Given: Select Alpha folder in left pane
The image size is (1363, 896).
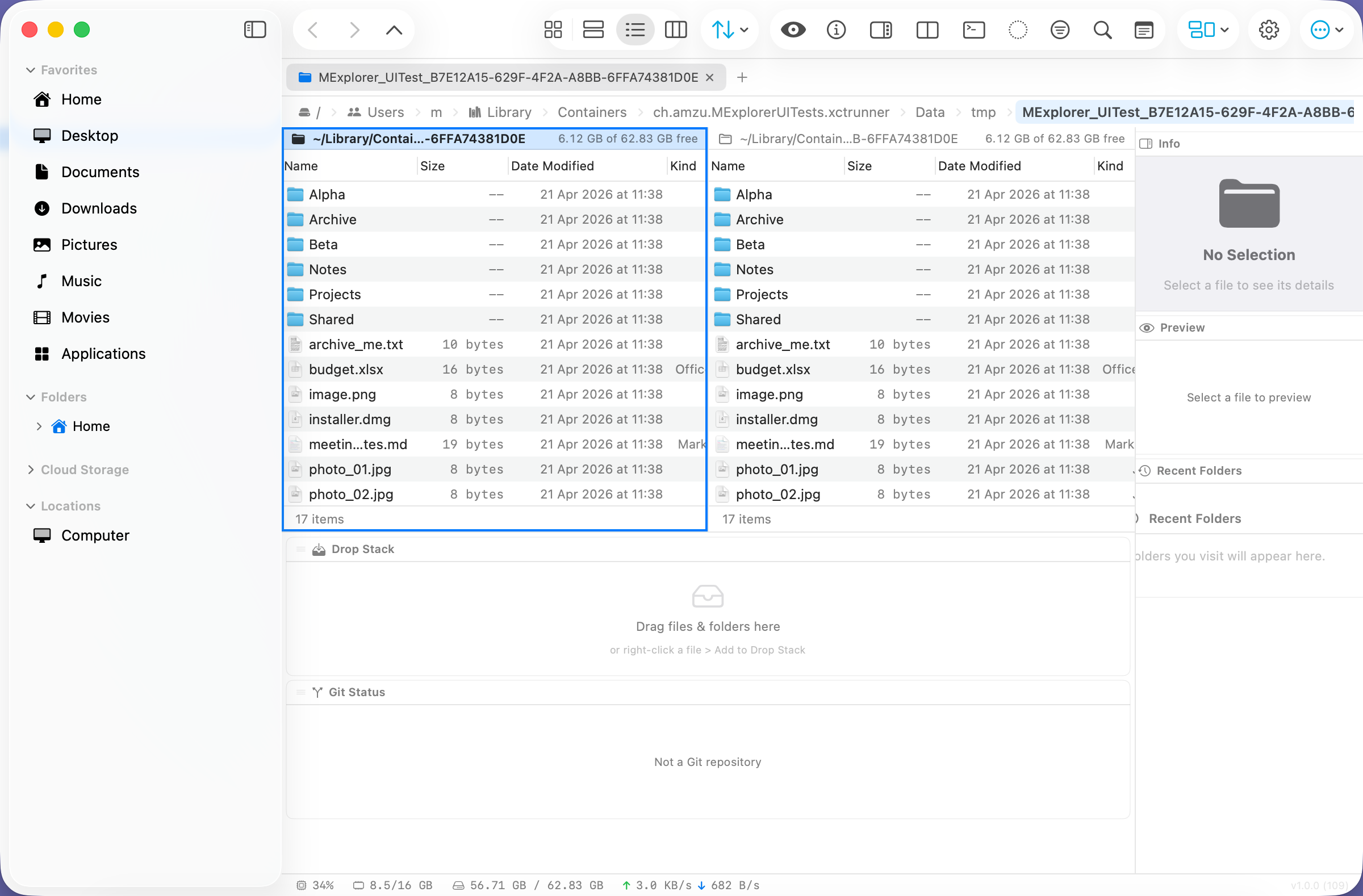Looking at the screenshot, I should pyautogui.click(x=495, y=194).
